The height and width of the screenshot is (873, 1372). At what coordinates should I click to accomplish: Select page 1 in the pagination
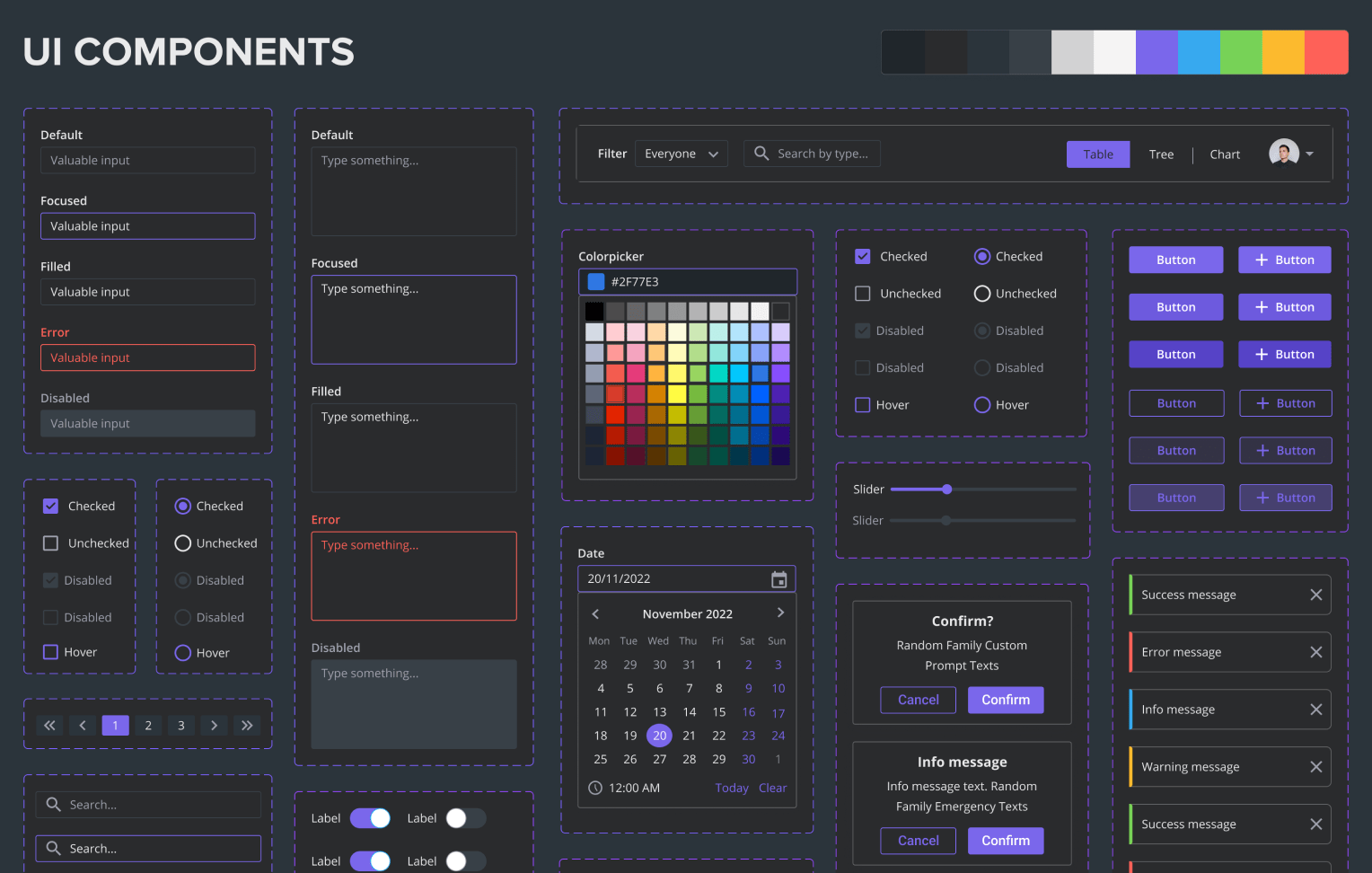pos(115,725)
